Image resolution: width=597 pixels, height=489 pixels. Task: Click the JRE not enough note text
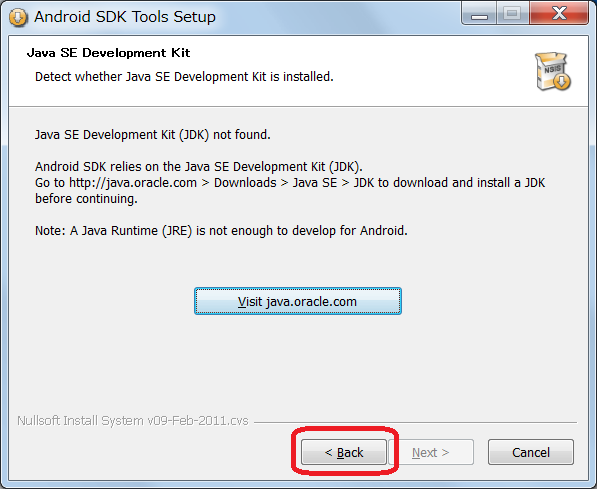221,230
